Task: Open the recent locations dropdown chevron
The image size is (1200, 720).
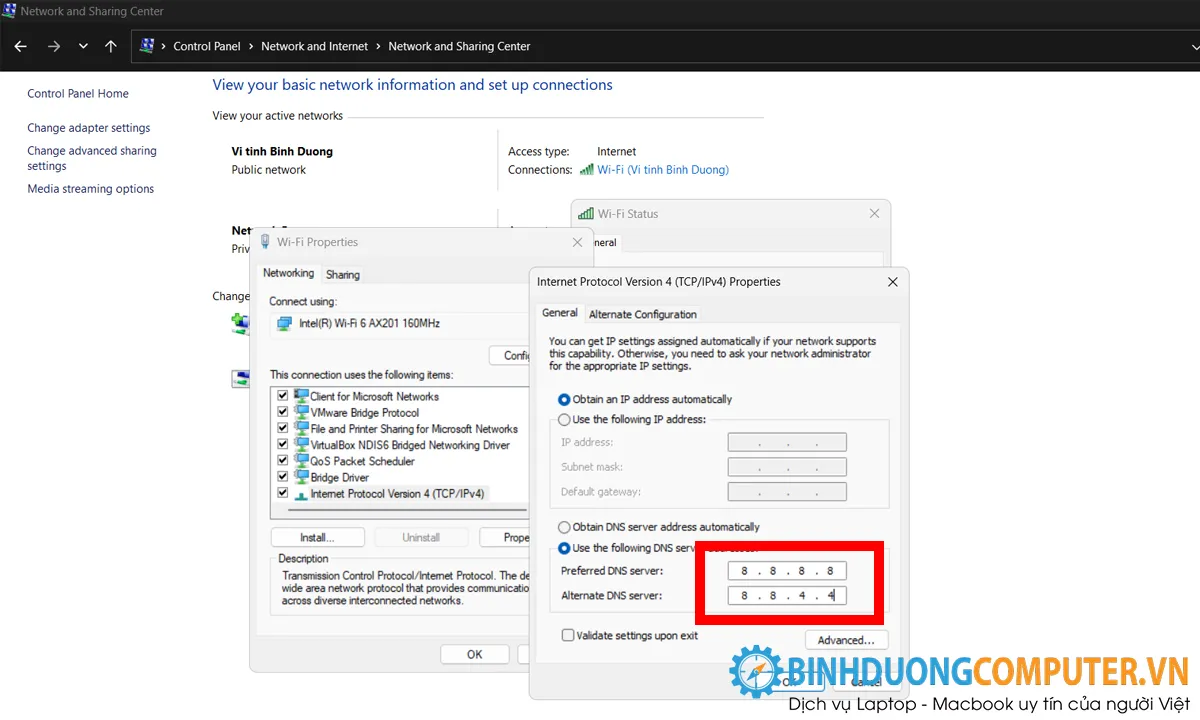Action: pos(83,46)
